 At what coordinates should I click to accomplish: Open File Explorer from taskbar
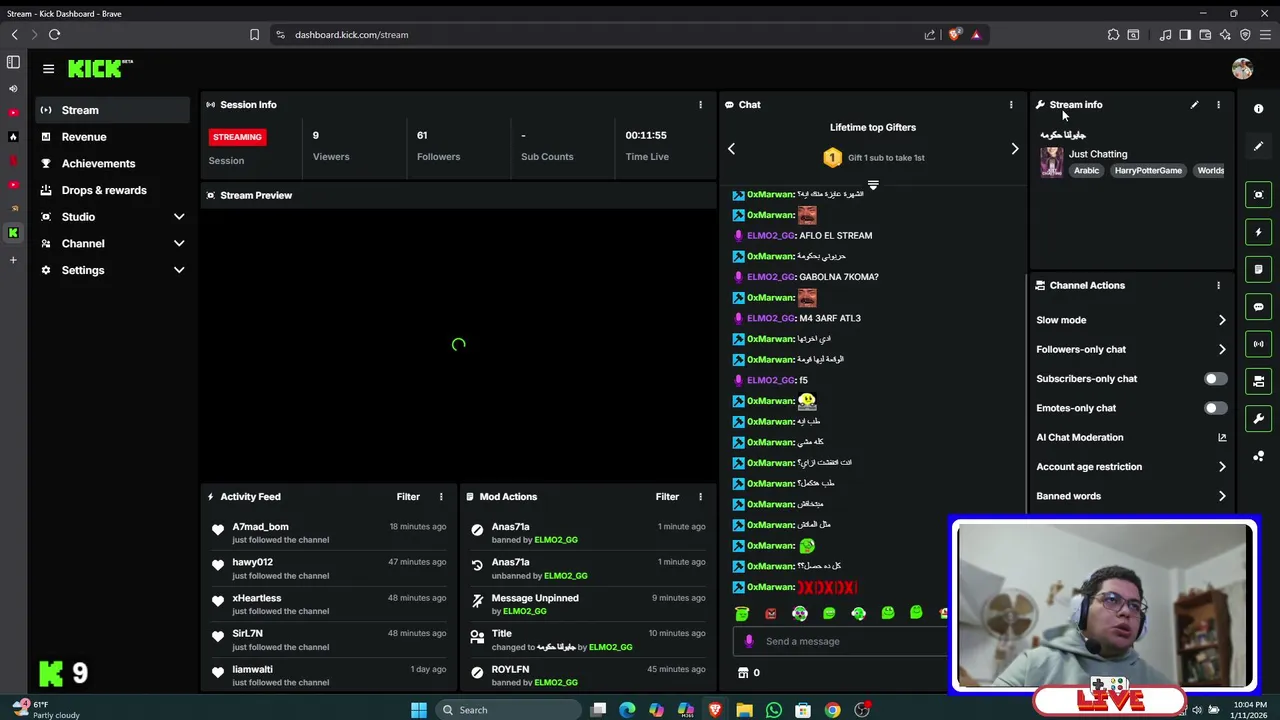(744, 710)
